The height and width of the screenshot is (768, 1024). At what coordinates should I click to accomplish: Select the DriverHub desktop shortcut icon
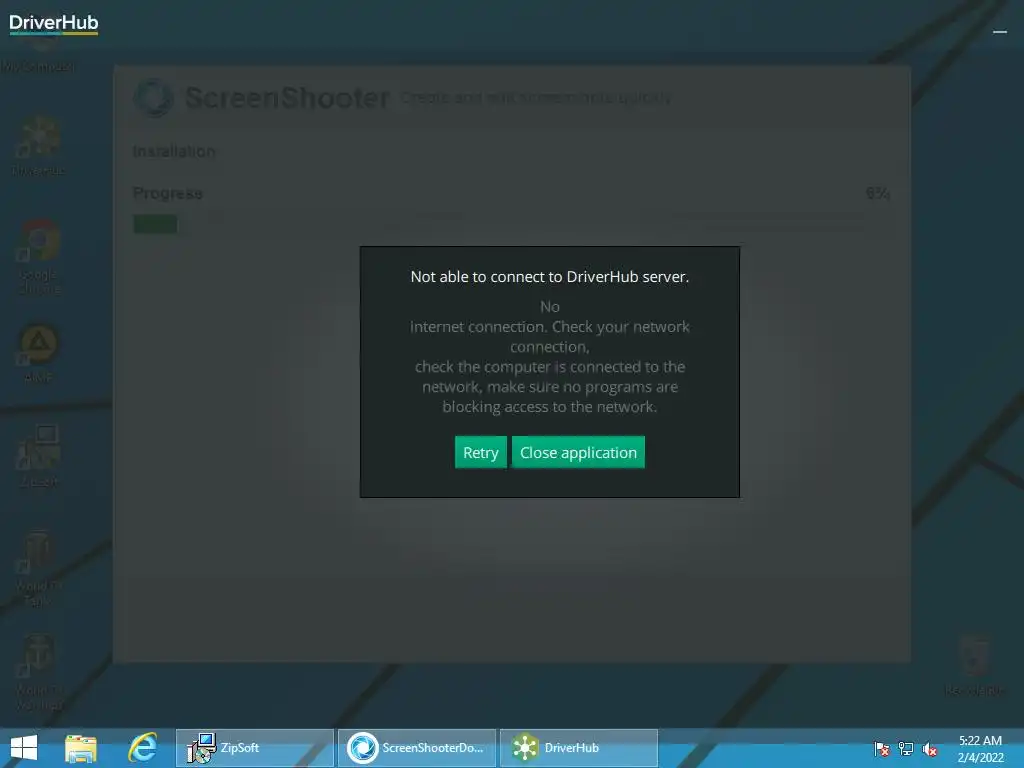click(39, 146)
